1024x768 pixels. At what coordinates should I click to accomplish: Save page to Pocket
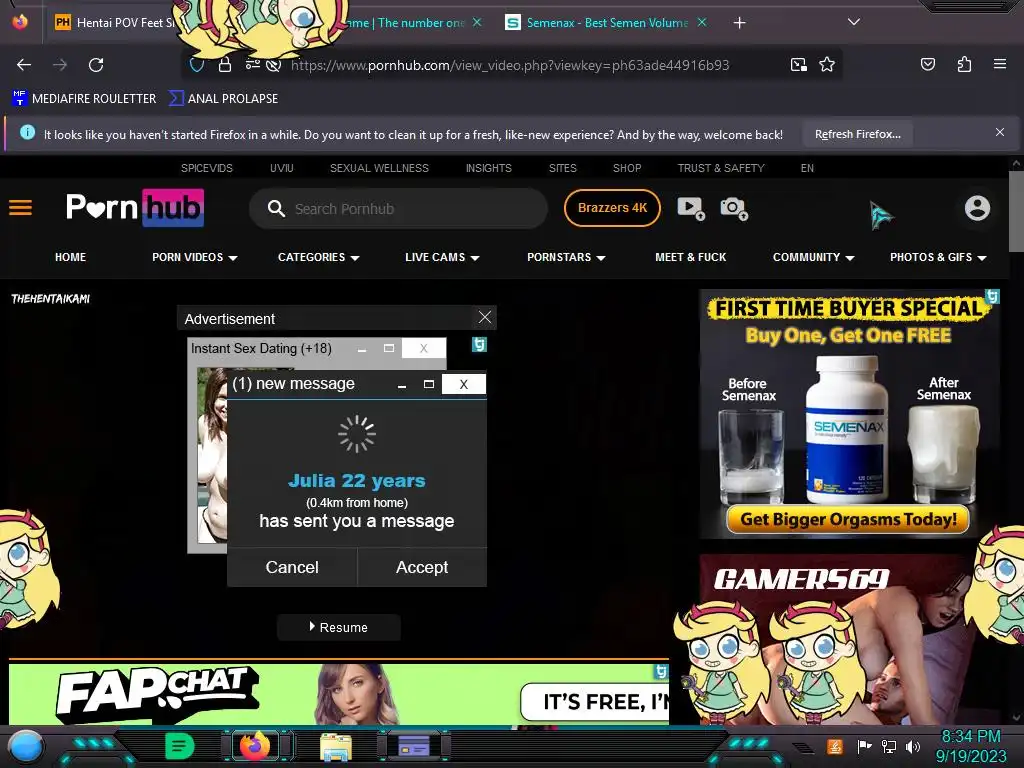pyautogui.click(x=927, y=64)
